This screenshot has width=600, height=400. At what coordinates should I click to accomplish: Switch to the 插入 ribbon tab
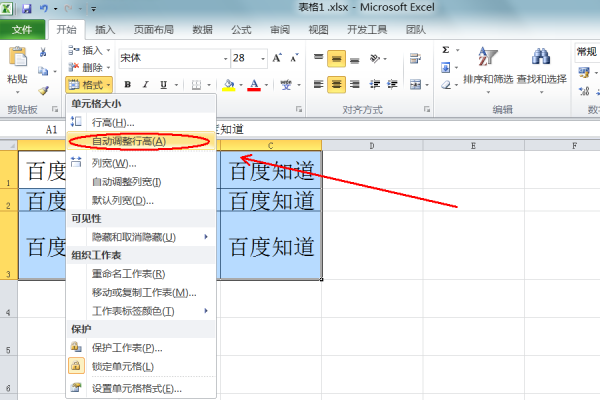105,29
